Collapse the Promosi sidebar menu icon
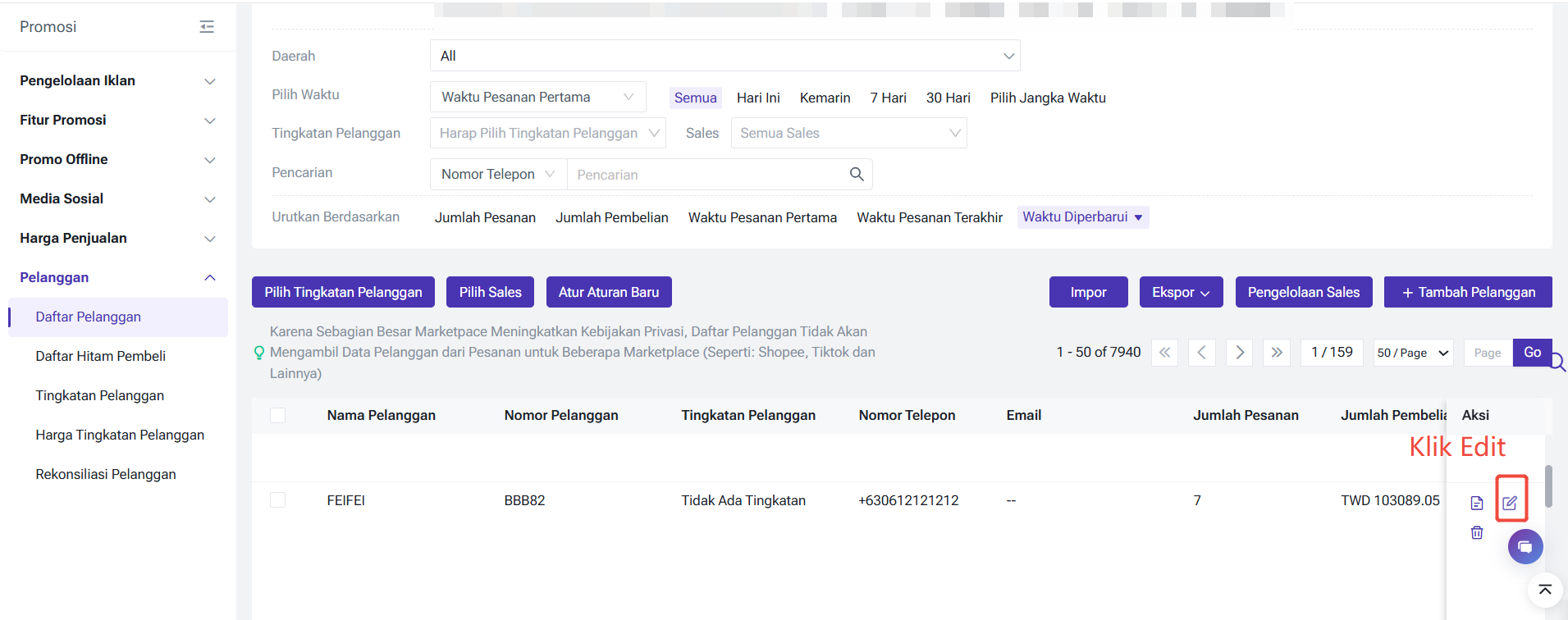 coord(207,27)
